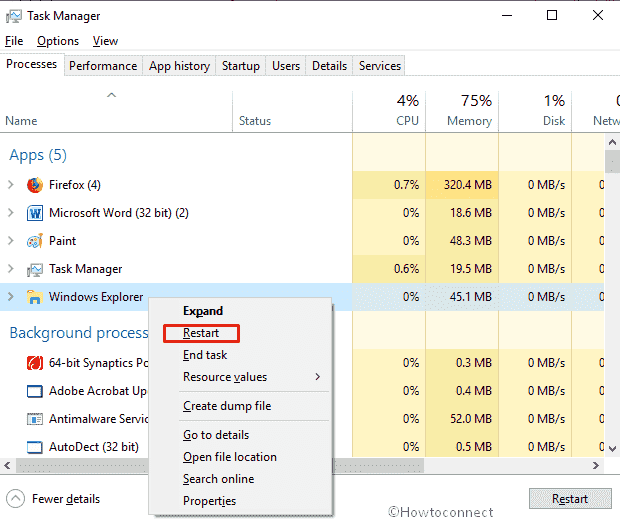
Task: Select the AutoDect (32 bit) row name
Action: point(94,447)
